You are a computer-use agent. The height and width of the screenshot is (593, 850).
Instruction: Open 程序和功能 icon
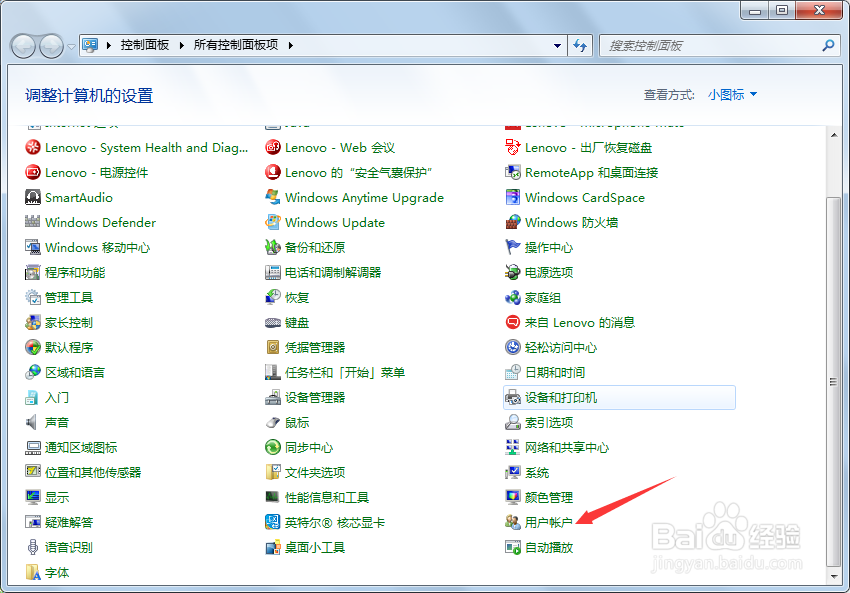coord(33,272)
